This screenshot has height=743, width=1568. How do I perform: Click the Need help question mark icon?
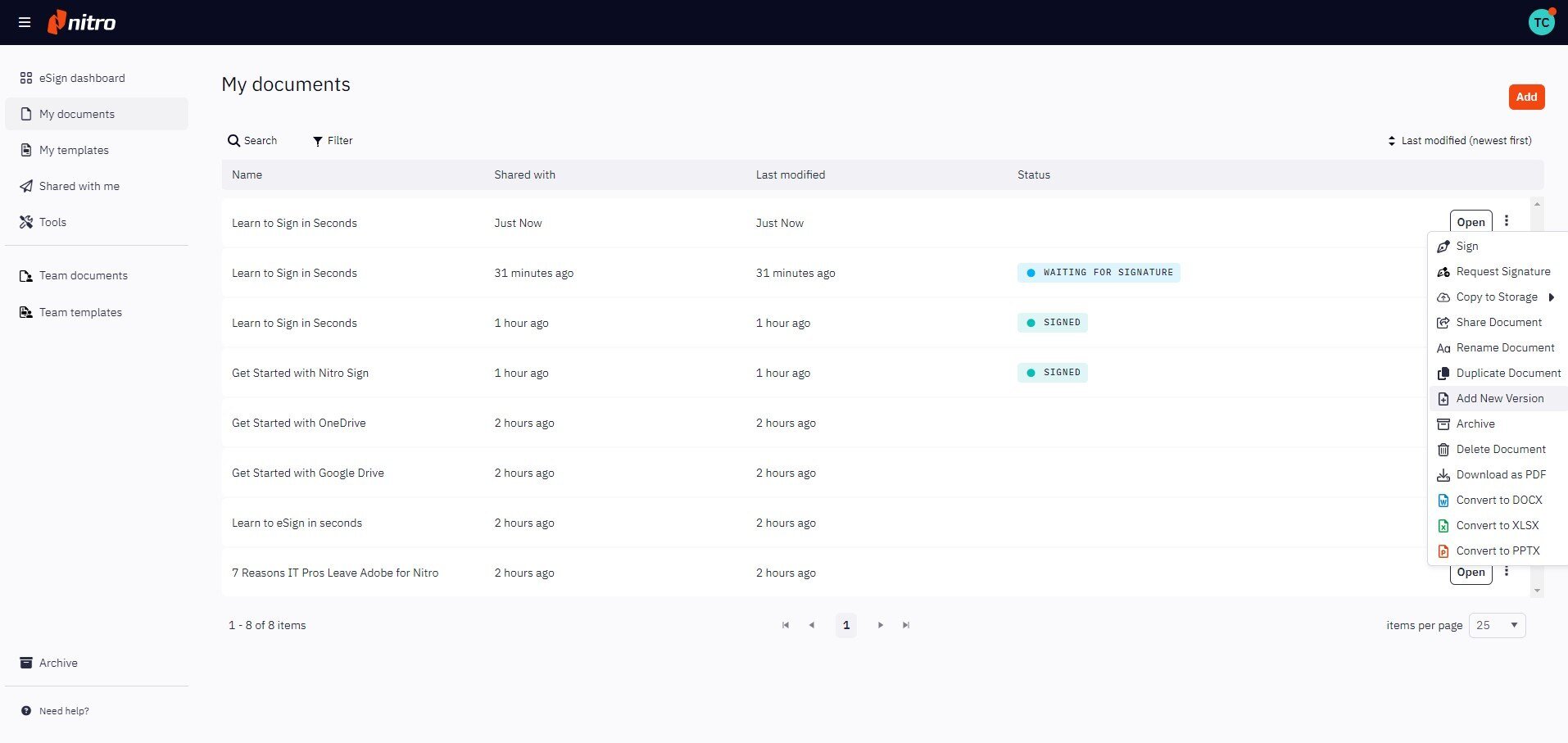27,710
